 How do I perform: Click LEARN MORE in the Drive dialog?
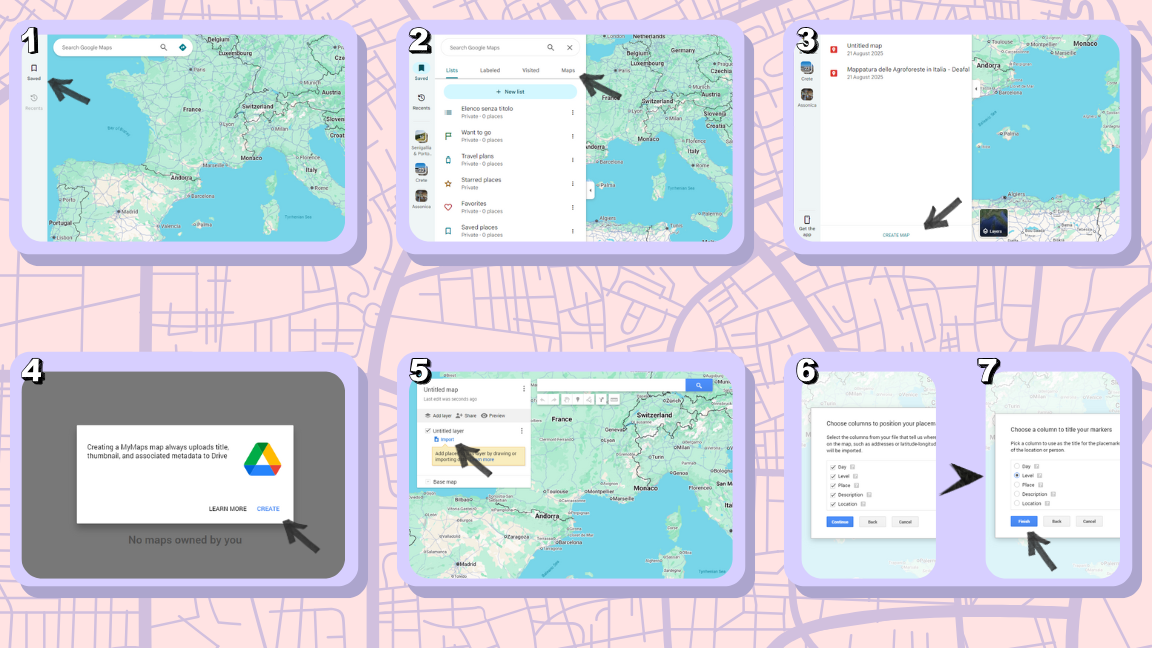(228, 508)
